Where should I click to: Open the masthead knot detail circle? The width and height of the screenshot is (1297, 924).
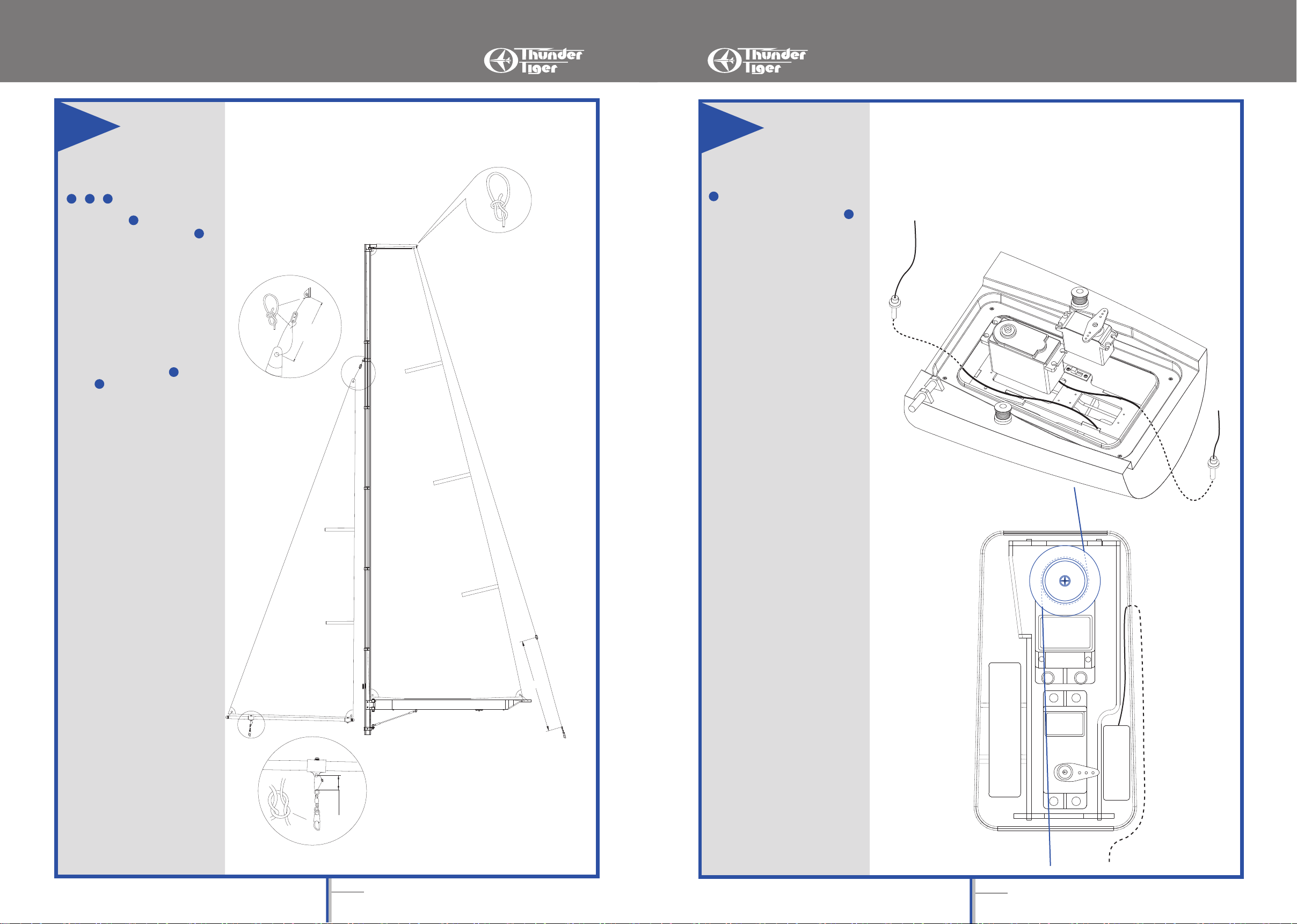tap(498, 200)
